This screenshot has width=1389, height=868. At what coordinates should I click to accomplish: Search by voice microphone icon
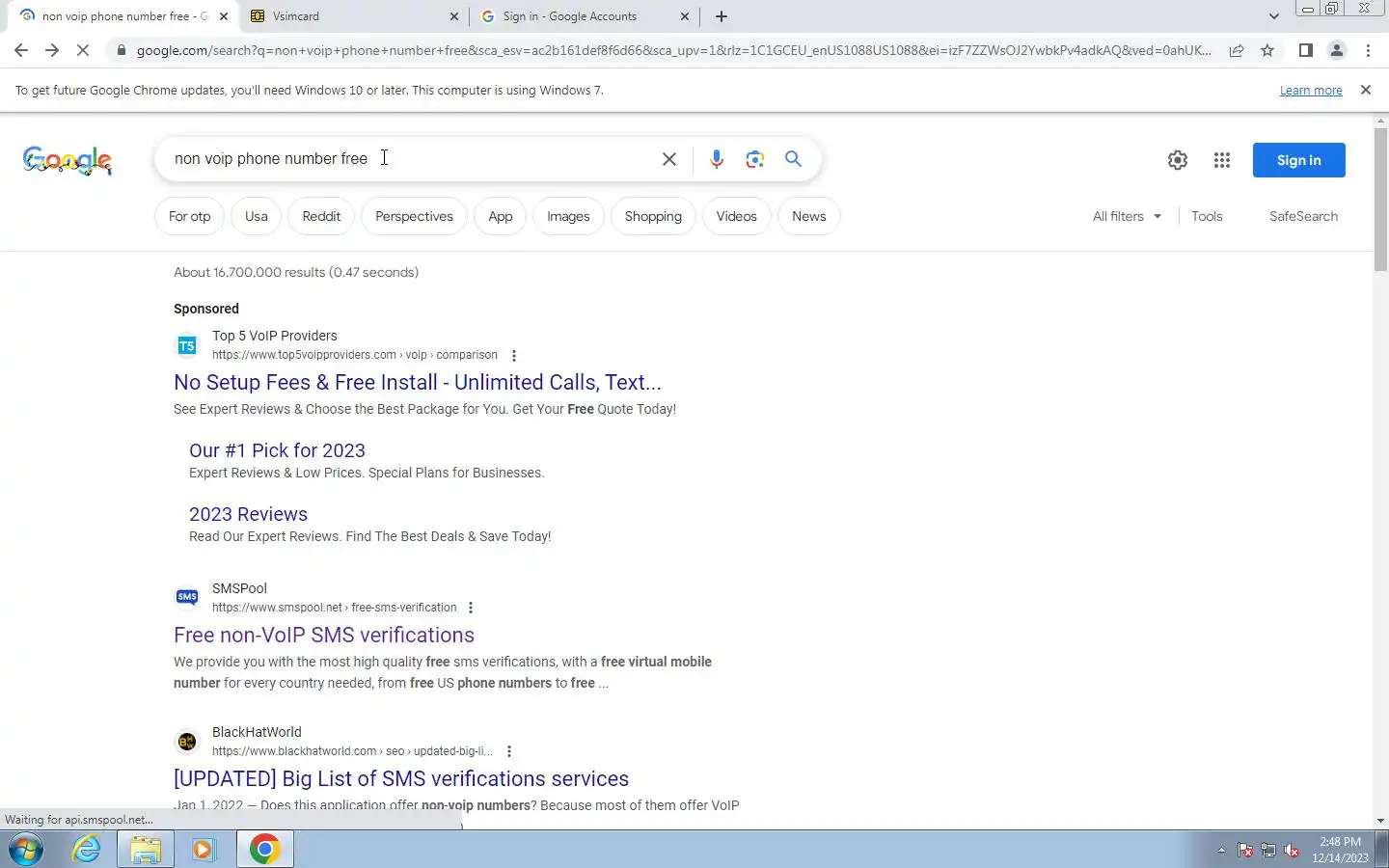tap(716, 159)
